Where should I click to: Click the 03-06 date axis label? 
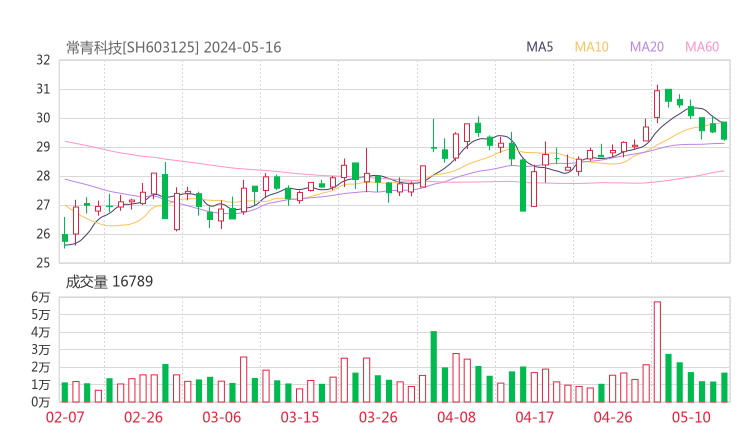(x=221, y=417)
